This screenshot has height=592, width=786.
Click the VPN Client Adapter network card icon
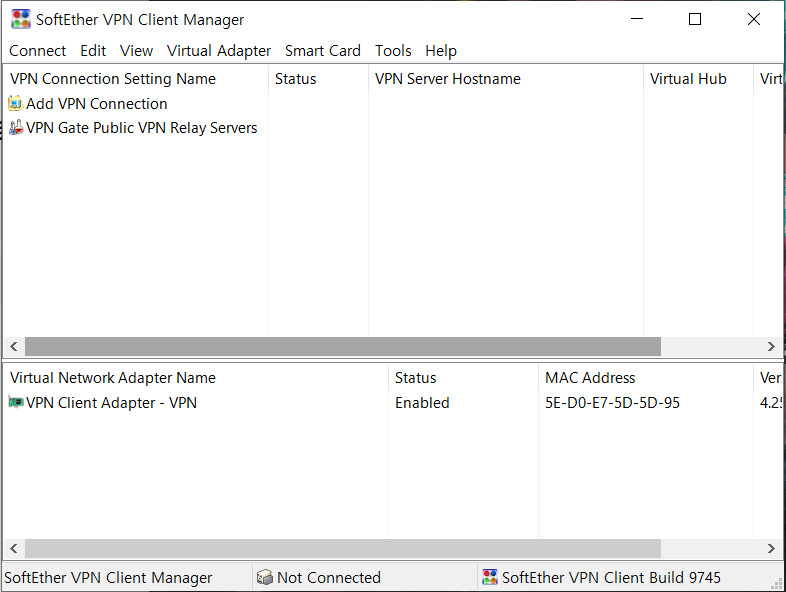click(x=16, y=403)
